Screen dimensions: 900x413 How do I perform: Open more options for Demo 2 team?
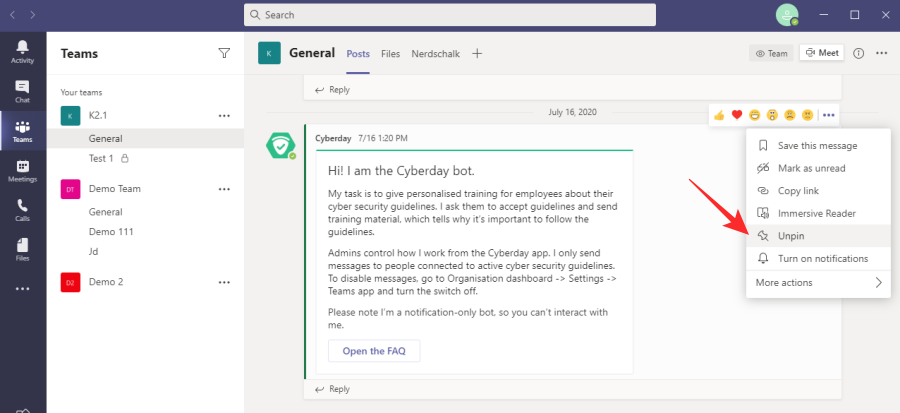[224, 282]
